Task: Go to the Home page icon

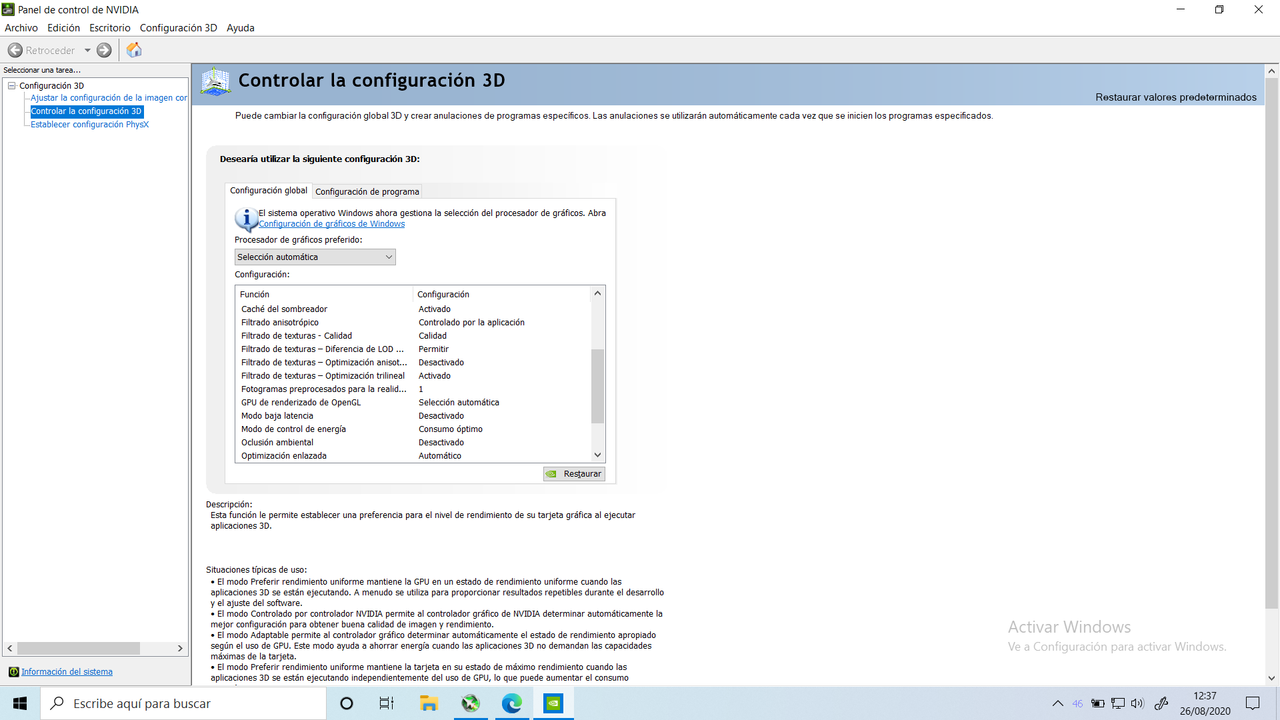Action: coord(134,50)
